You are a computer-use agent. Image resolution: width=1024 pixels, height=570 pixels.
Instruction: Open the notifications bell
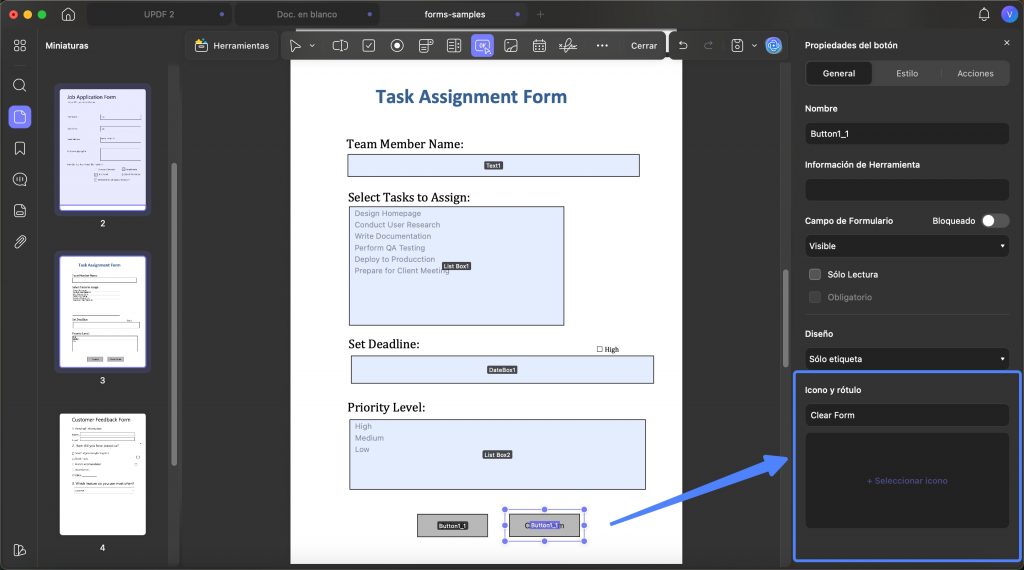(x=984, y=14)
